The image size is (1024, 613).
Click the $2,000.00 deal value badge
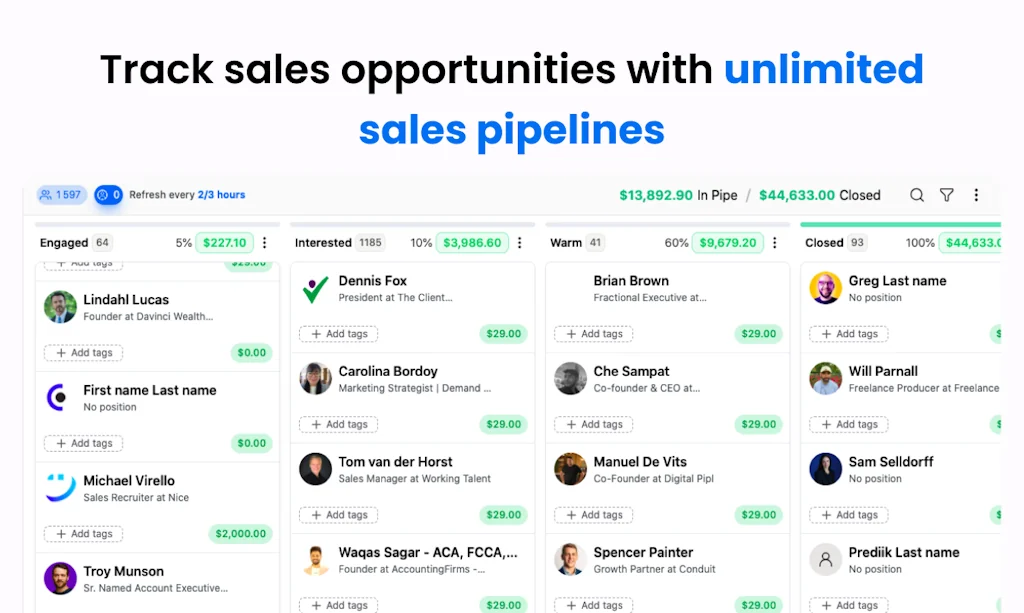coord(241,534)
